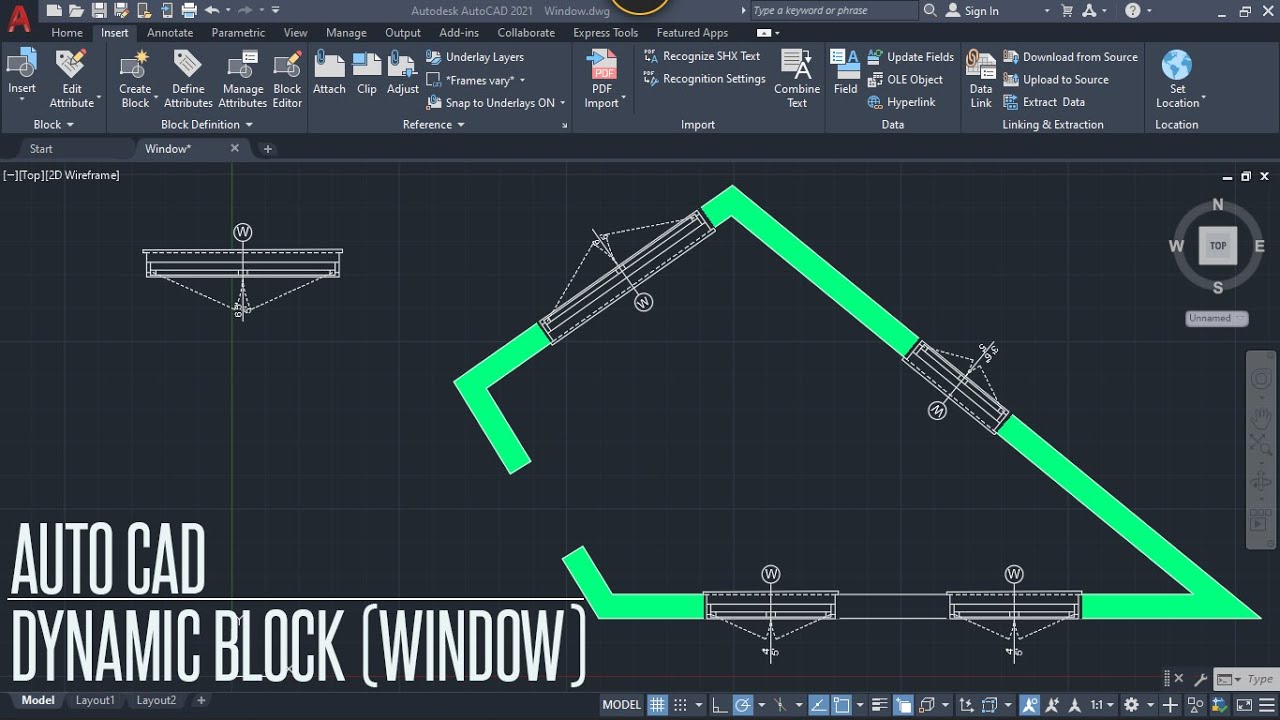Insert a Field from Data panel
The height and width of the screenshot is (720, 1280).
point(846,72)
